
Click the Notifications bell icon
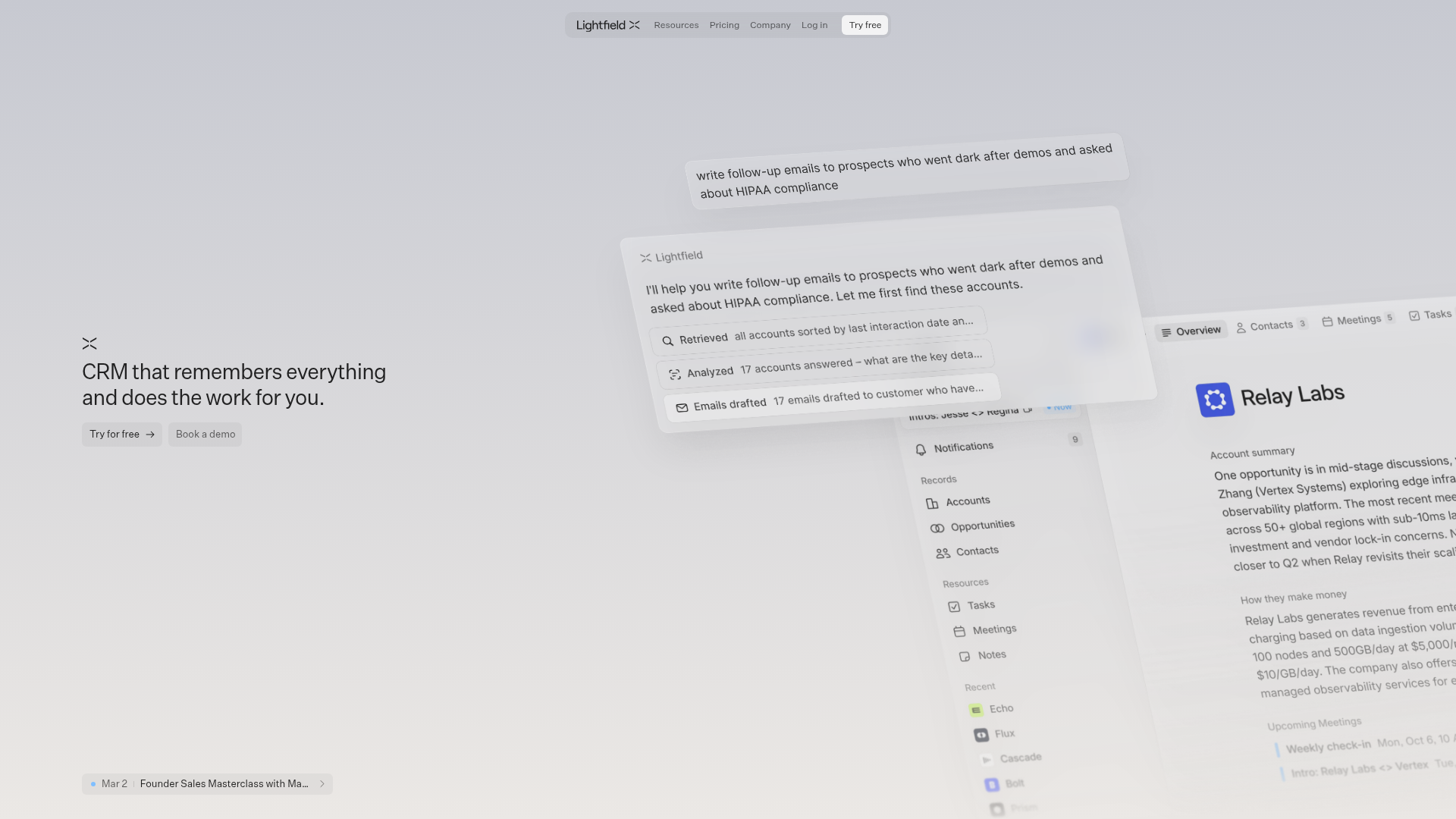pyautogui.click(x=921, y=450)
